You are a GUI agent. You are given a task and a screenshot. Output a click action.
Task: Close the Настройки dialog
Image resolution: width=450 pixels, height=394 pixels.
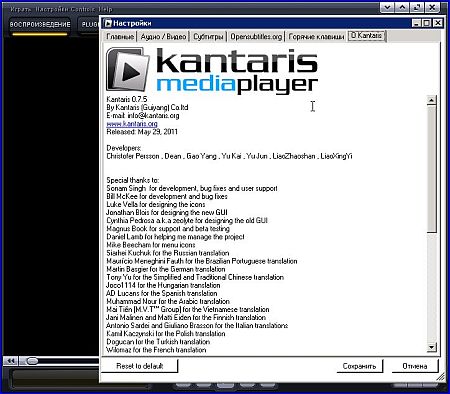(x=438, y=23)
